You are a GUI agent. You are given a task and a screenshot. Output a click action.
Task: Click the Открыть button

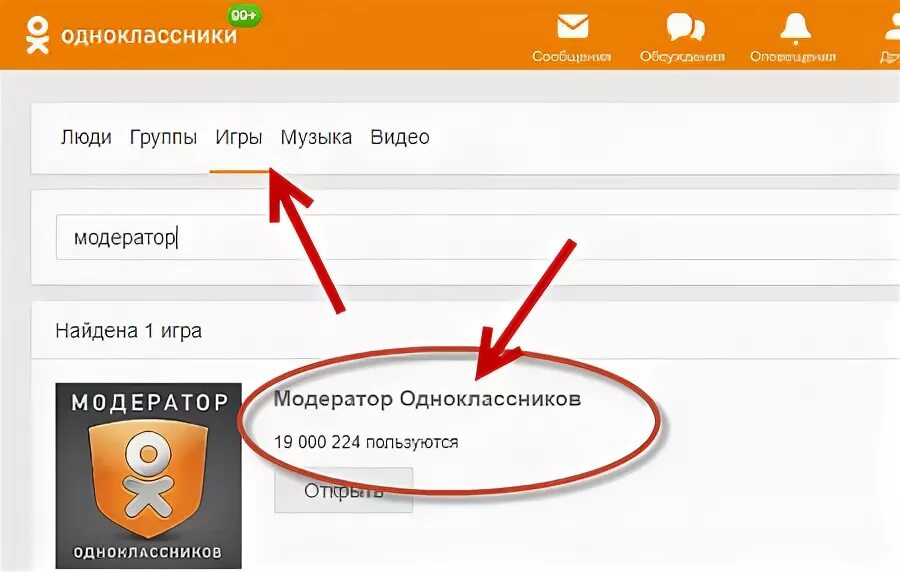pyautogui.click(x=343, y=491)
